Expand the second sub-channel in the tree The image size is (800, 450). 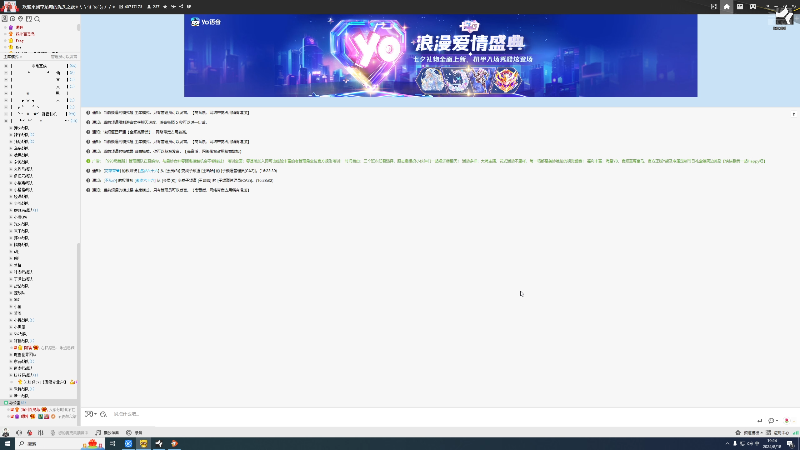[11, 135]
